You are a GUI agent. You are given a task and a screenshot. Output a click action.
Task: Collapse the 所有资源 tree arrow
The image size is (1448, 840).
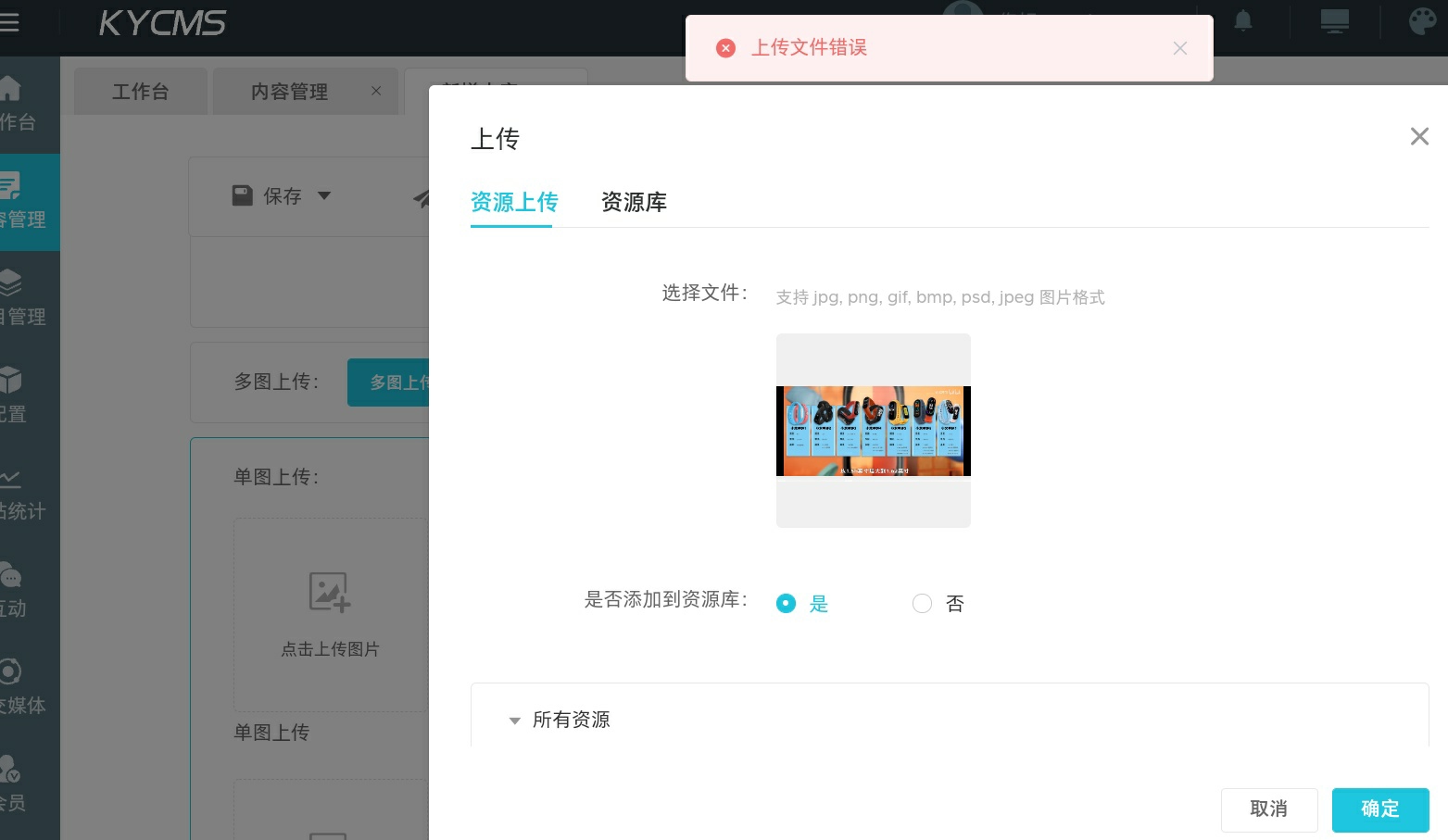pos(514,721)
